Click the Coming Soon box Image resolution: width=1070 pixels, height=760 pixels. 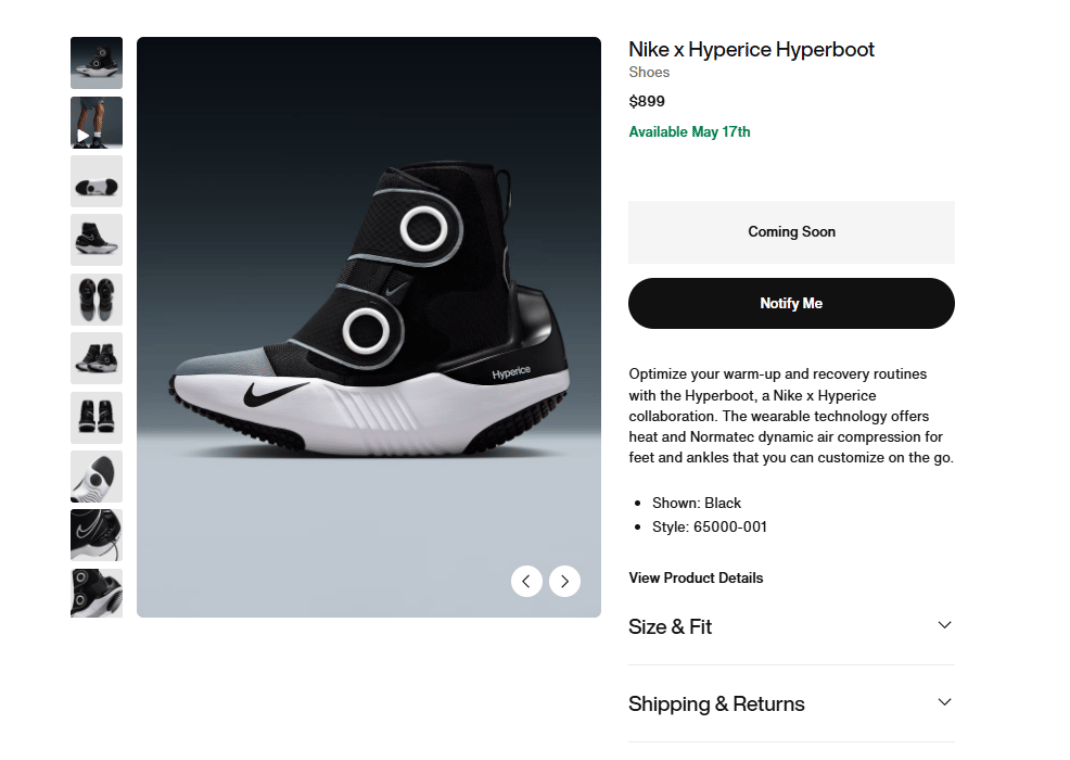pyautogui.click(x=791, y=232)
